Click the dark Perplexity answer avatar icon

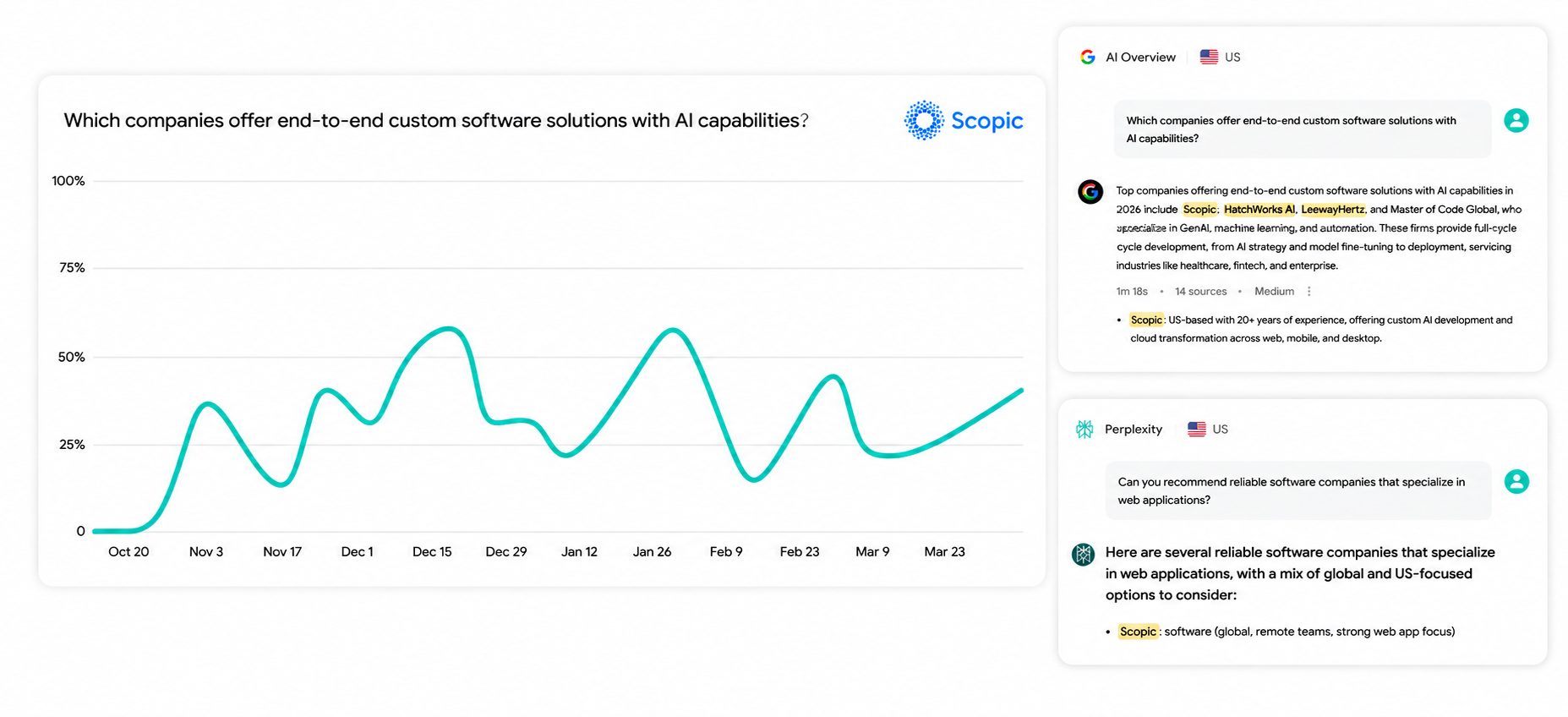[1084, 555]
